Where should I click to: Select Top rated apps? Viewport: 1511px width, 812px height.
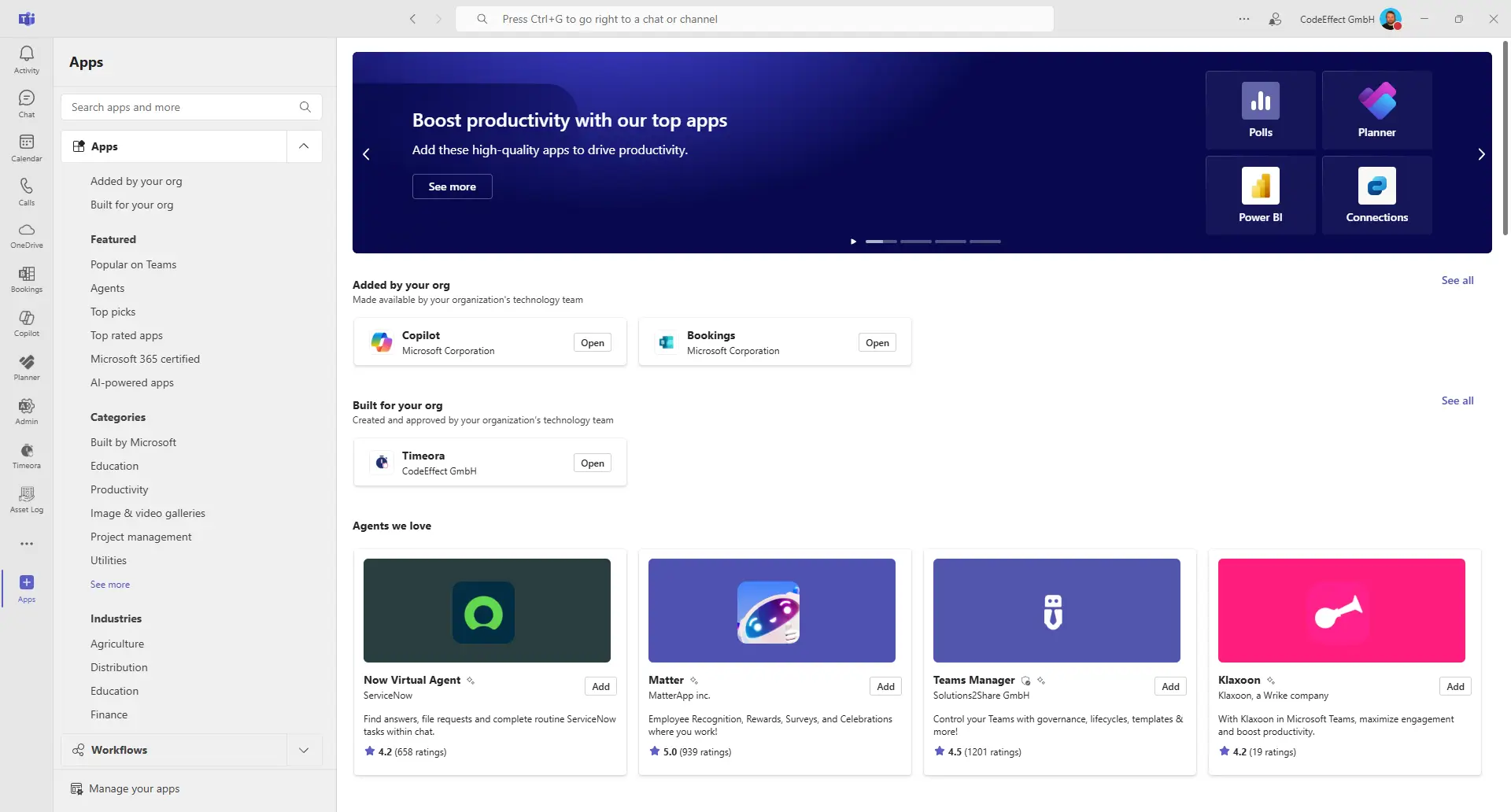127,335
